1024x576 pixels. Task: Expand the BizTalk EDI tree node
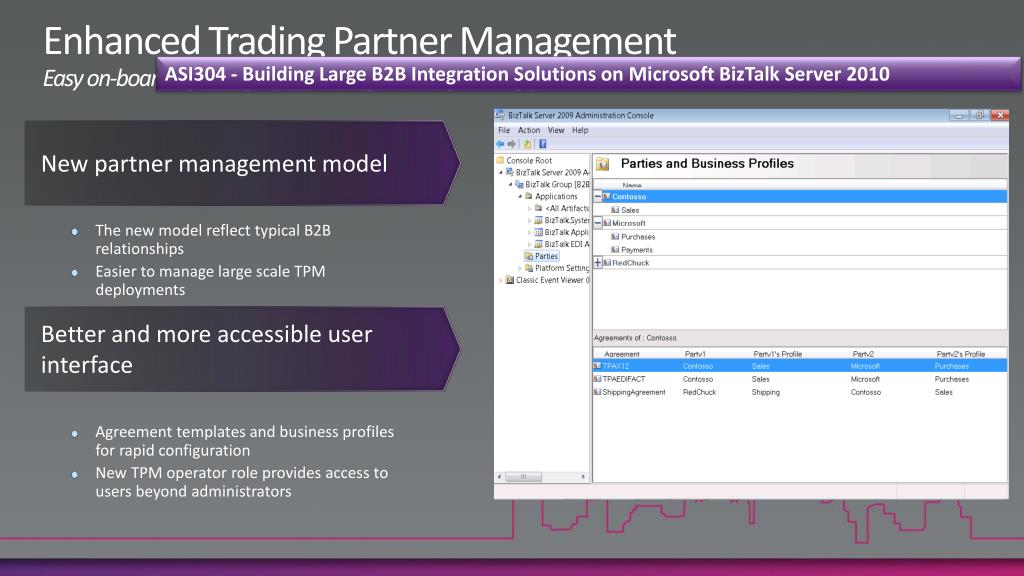(530, 244)
